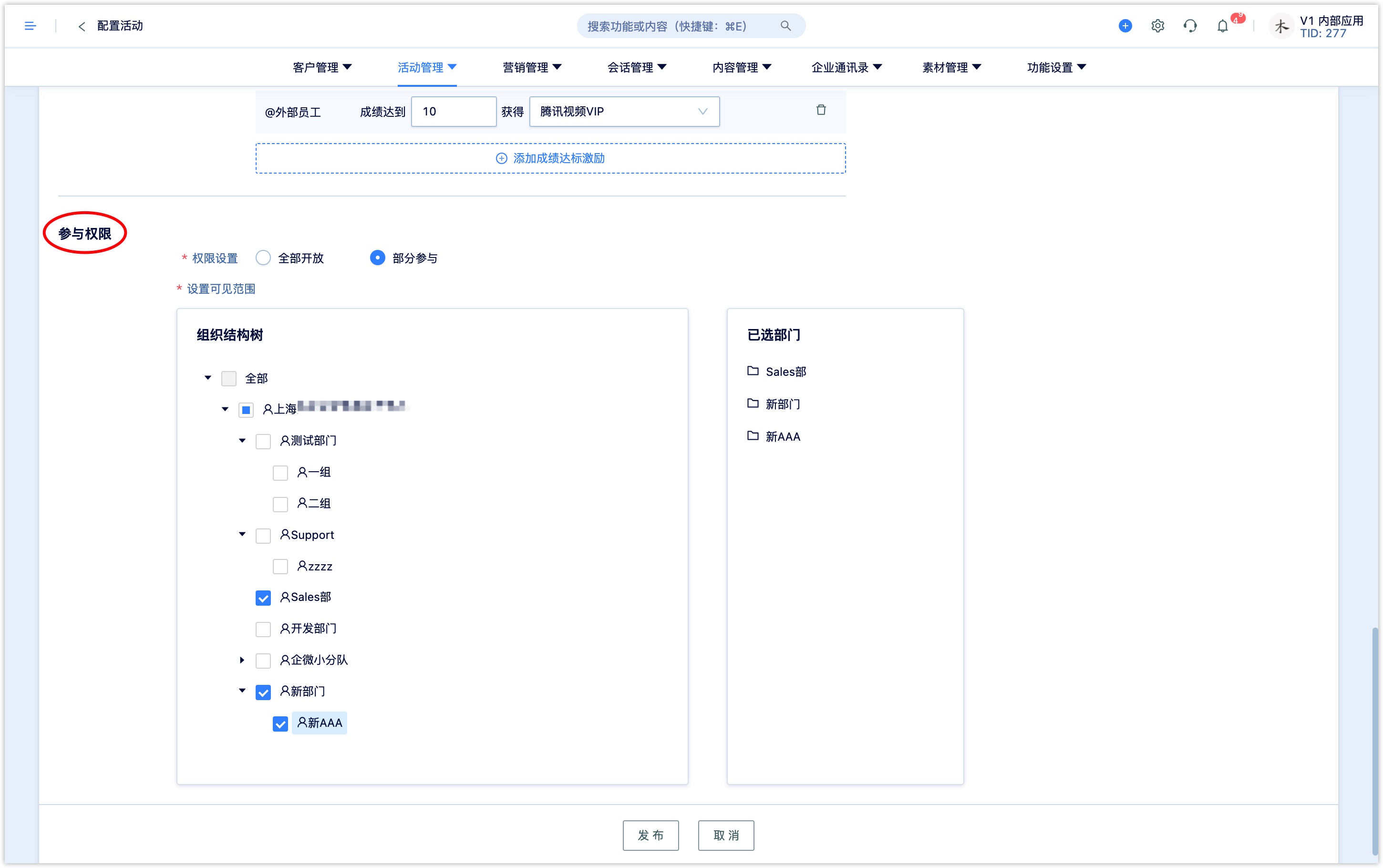The height and width of the screenshot is (868, 1383).
Task: Select the 企微小分队 tree label
Action: 314,660
